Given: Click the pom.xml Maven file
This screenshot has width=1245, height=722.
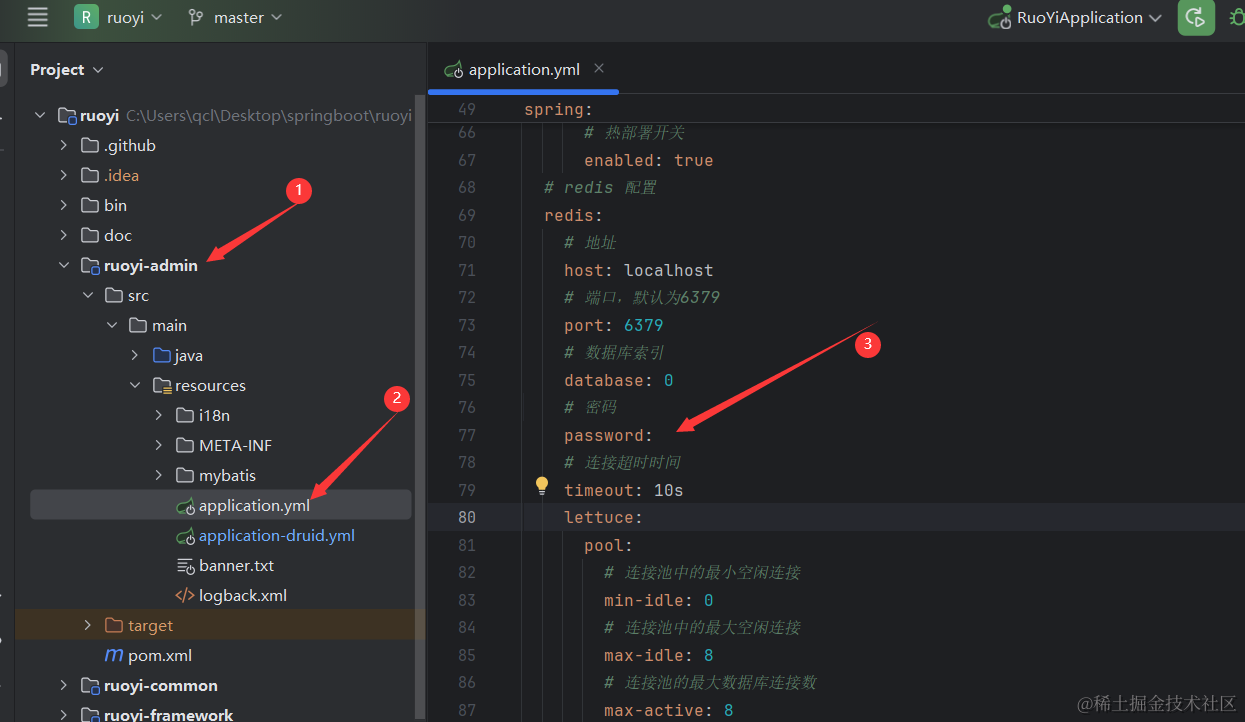Looking at the screenshot, I should [x=159, y=656].
